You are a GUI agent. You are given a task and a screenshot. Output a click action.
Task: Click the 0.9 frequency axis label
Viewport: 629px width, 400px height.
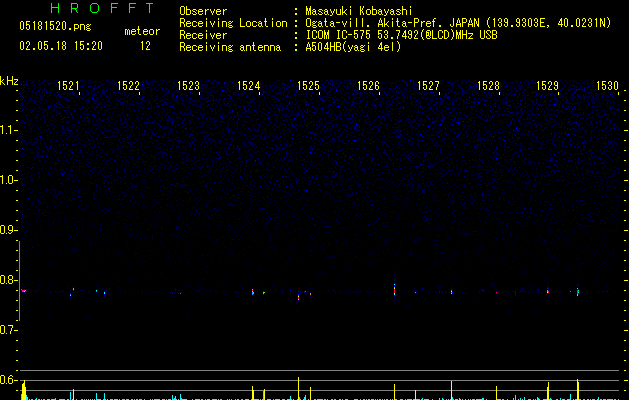(x=8, y=230)
